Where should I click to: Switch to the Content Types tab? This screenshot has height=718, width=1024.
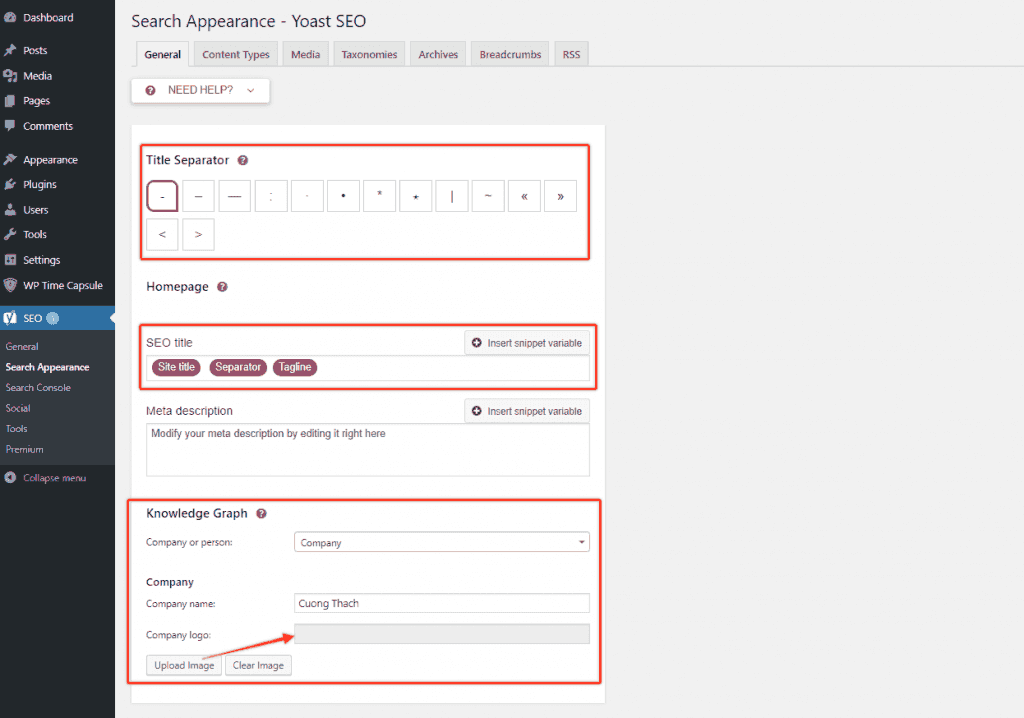(236, 55)
